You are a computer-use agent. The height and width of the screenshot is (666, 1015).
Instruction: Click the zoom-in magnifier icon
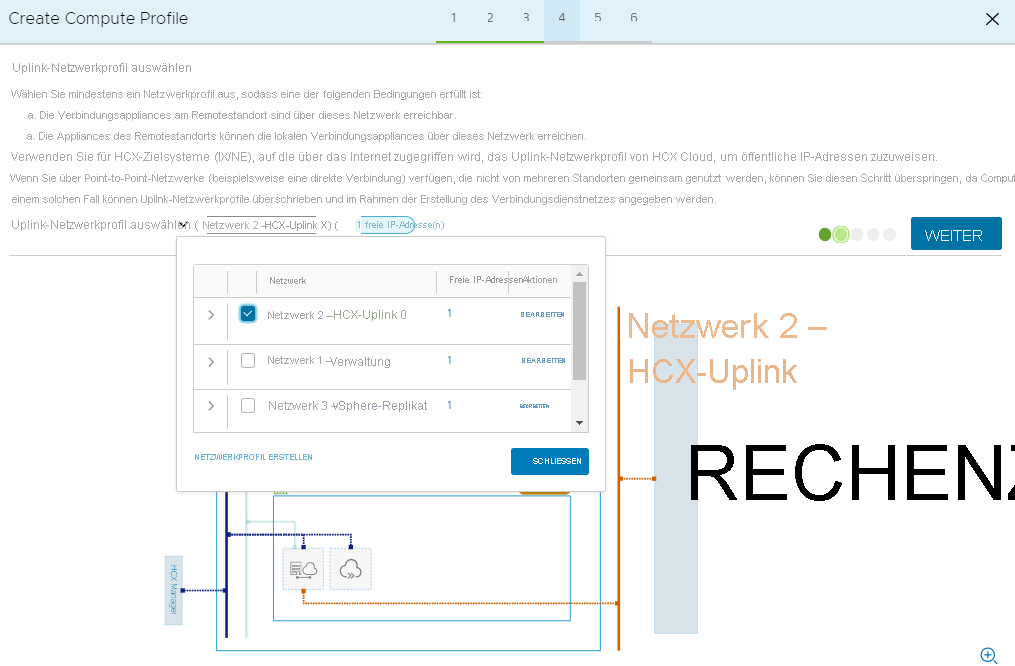click(x=988, y=655)
